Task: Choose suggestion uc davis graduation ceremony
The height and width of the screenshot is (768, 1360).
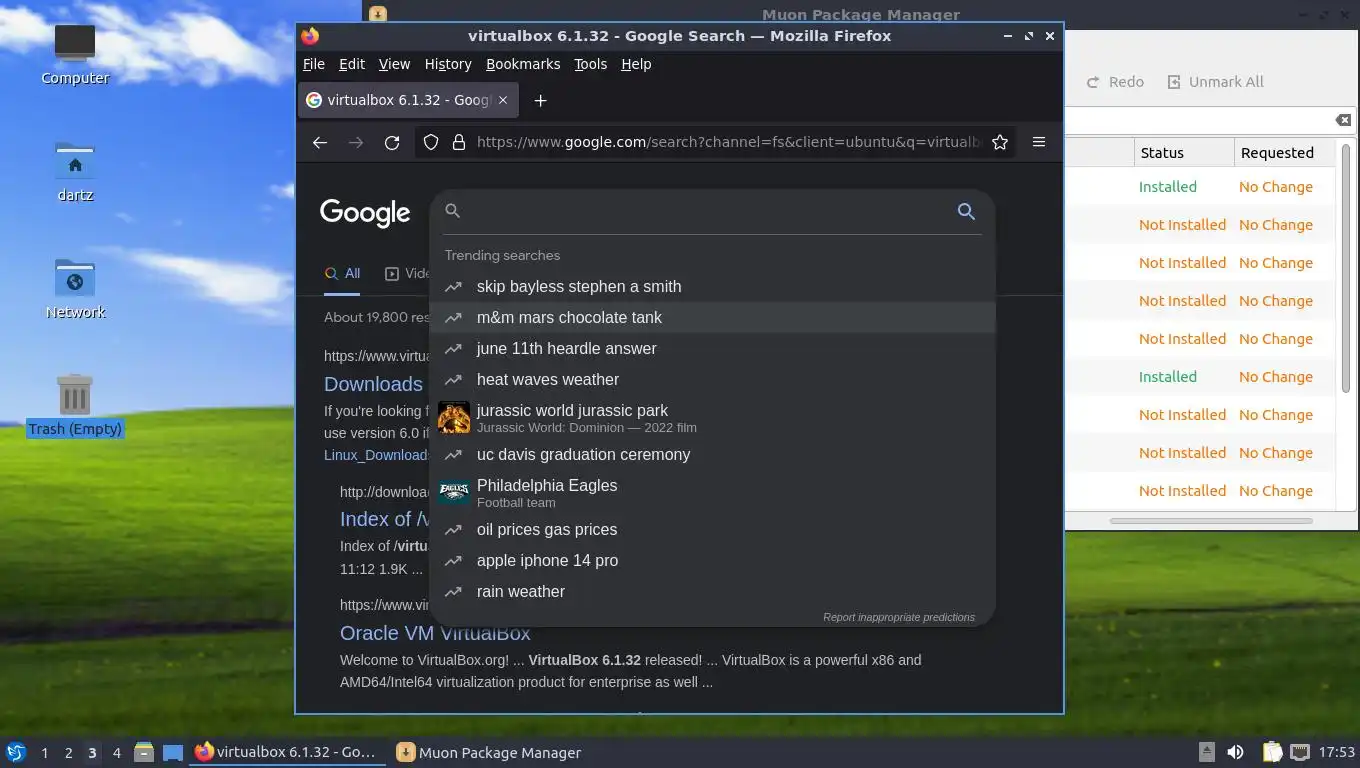Action: (712, 454)
